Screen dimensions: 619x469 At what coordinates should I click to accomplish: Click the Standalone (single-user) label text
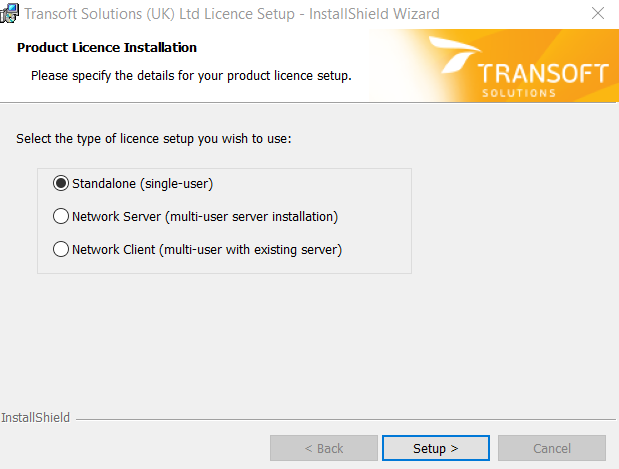tap(143, 184)
